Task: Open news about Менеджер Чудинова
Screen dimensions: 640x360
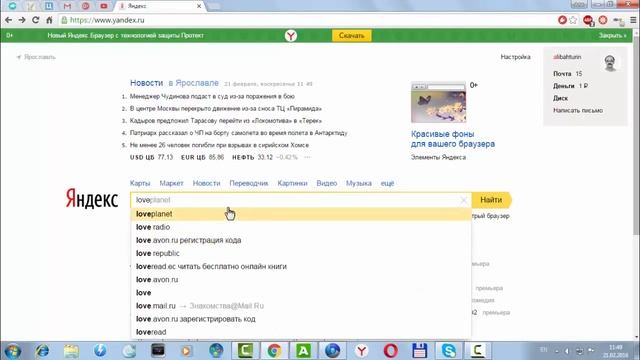Action: click(x=212, y=96)
